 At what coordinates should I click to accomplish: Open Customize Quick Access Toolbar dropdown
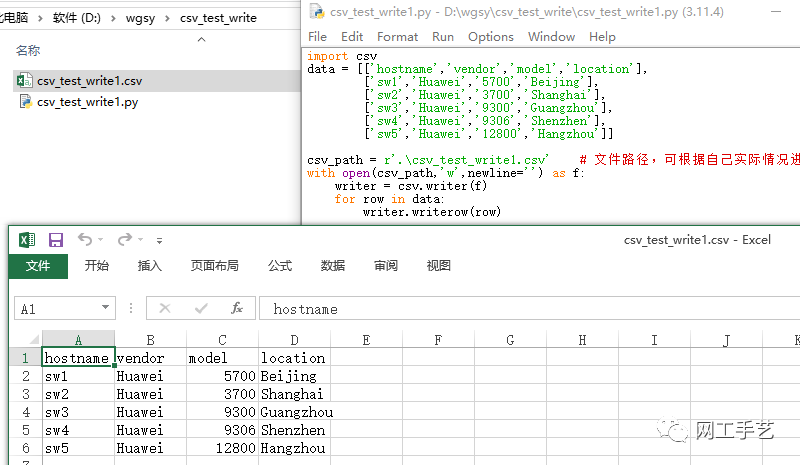pos(160,240)
